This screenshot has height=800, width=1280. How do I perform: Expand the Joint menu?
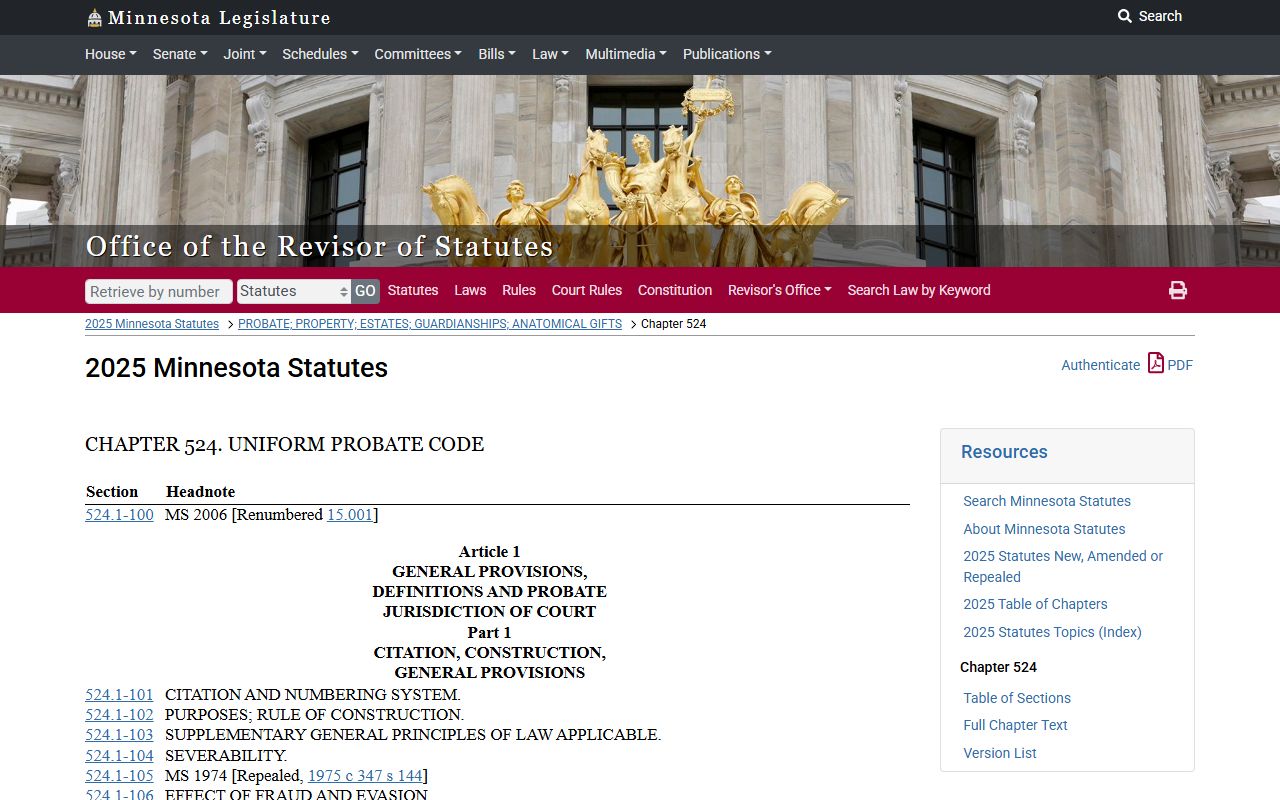click(245, 54)
